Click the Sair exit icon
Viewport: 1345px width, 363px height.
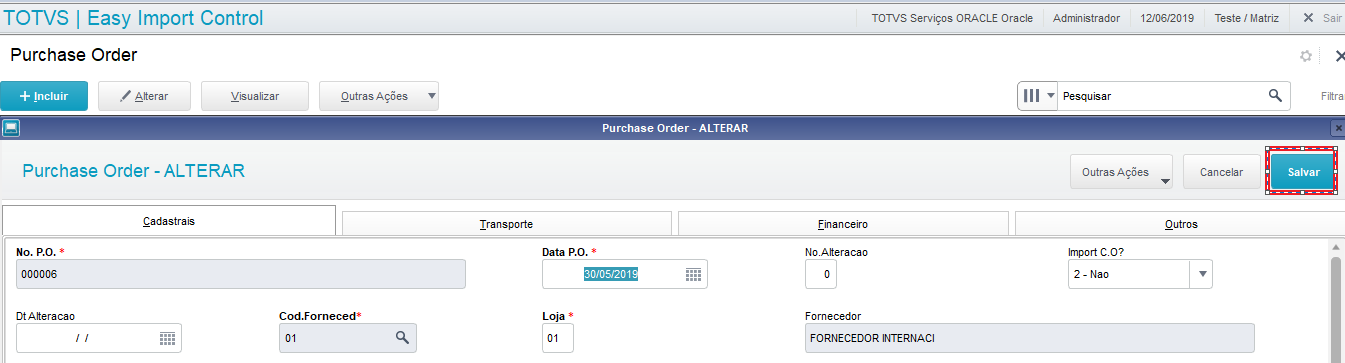(1308, 18)
